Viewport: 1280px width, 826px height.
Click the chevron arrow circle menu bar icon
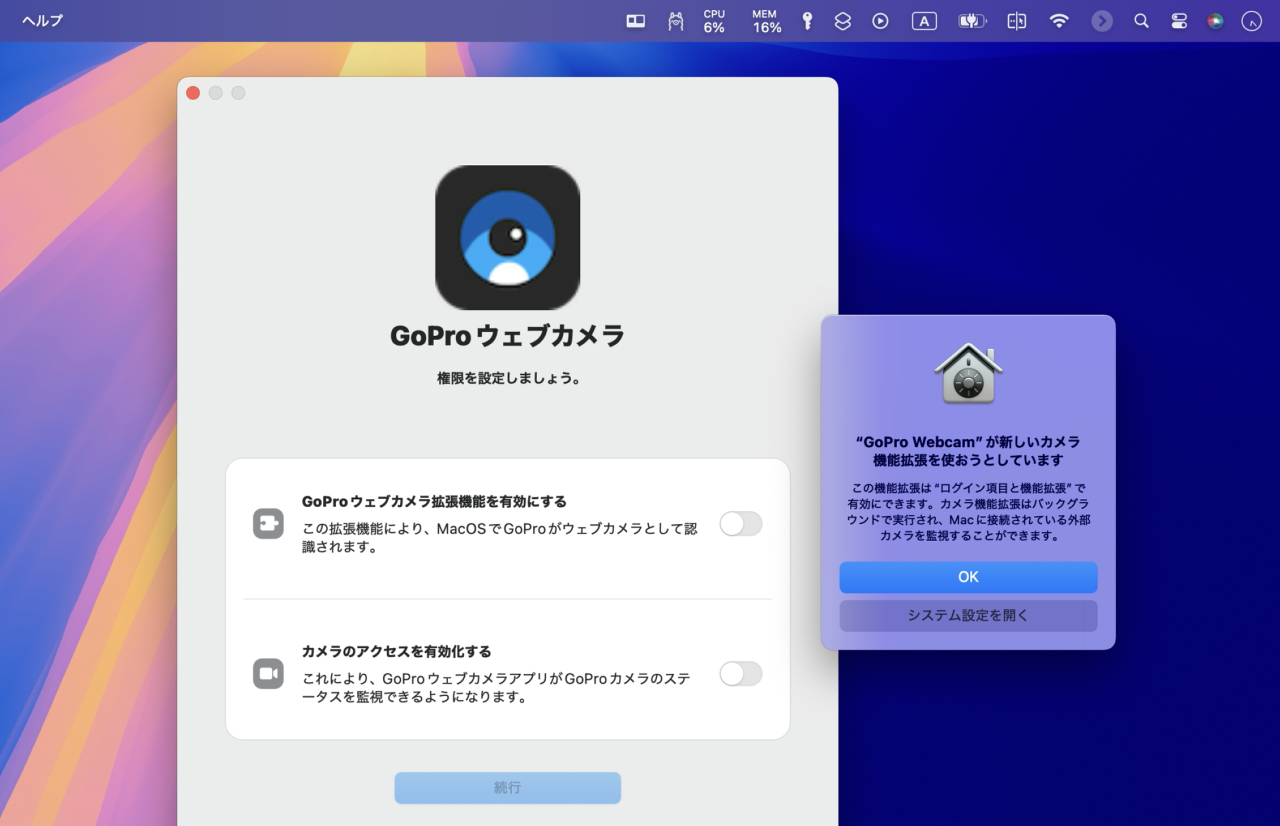(x=1102, y=21)
